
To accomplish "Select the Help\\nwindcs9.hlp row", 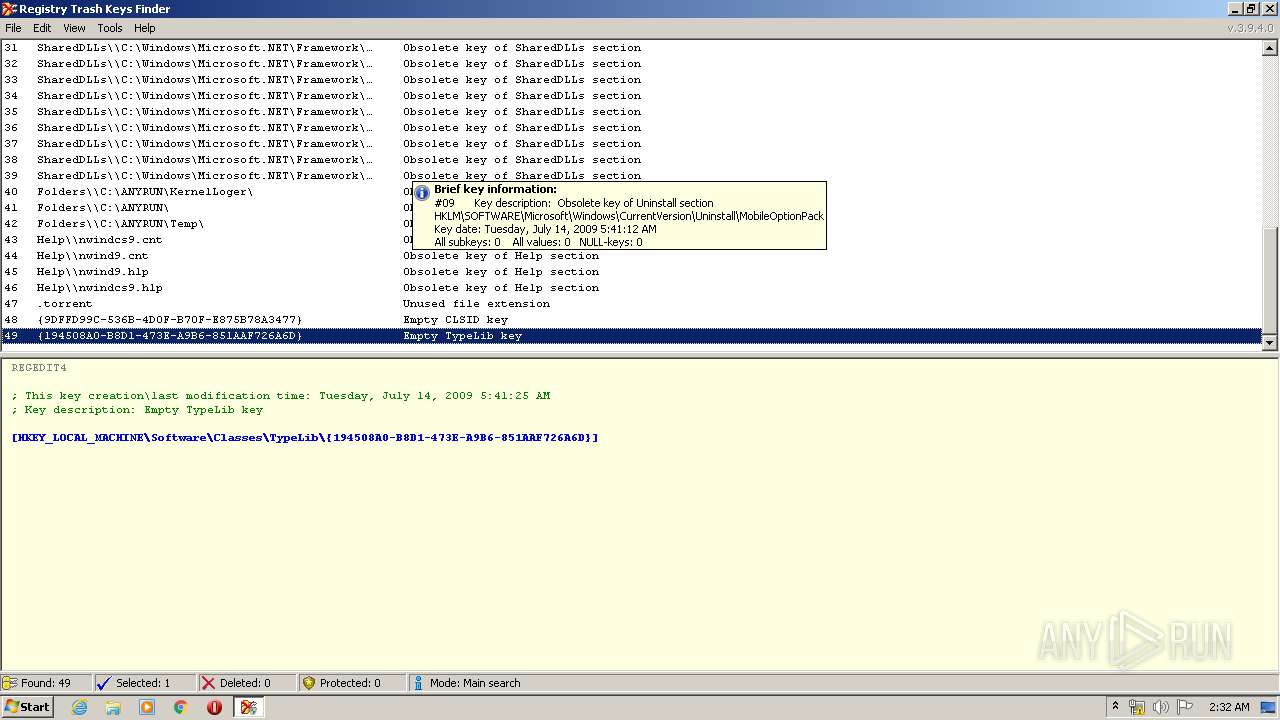I will [x=632, y=288].
